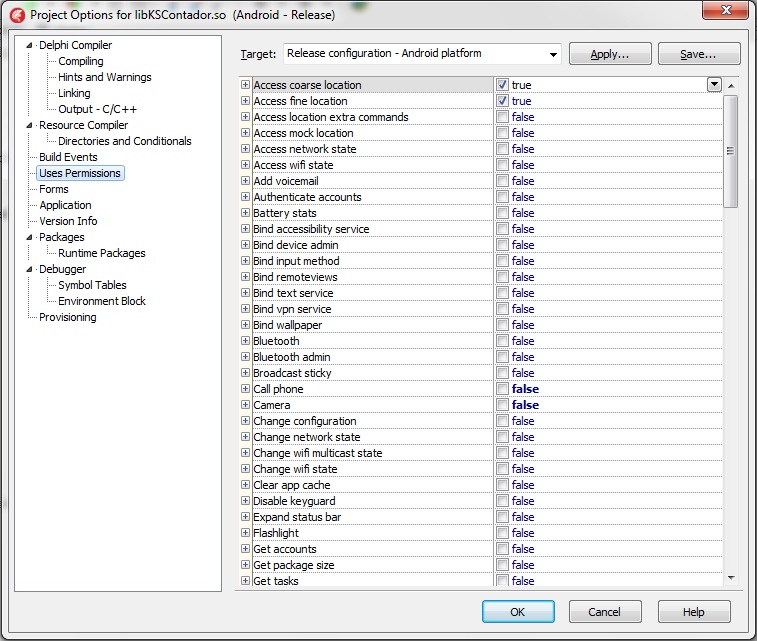Uncheck the Access fine location checkbox
This screenshot has width=757, height=641.
tap(502, 101)
